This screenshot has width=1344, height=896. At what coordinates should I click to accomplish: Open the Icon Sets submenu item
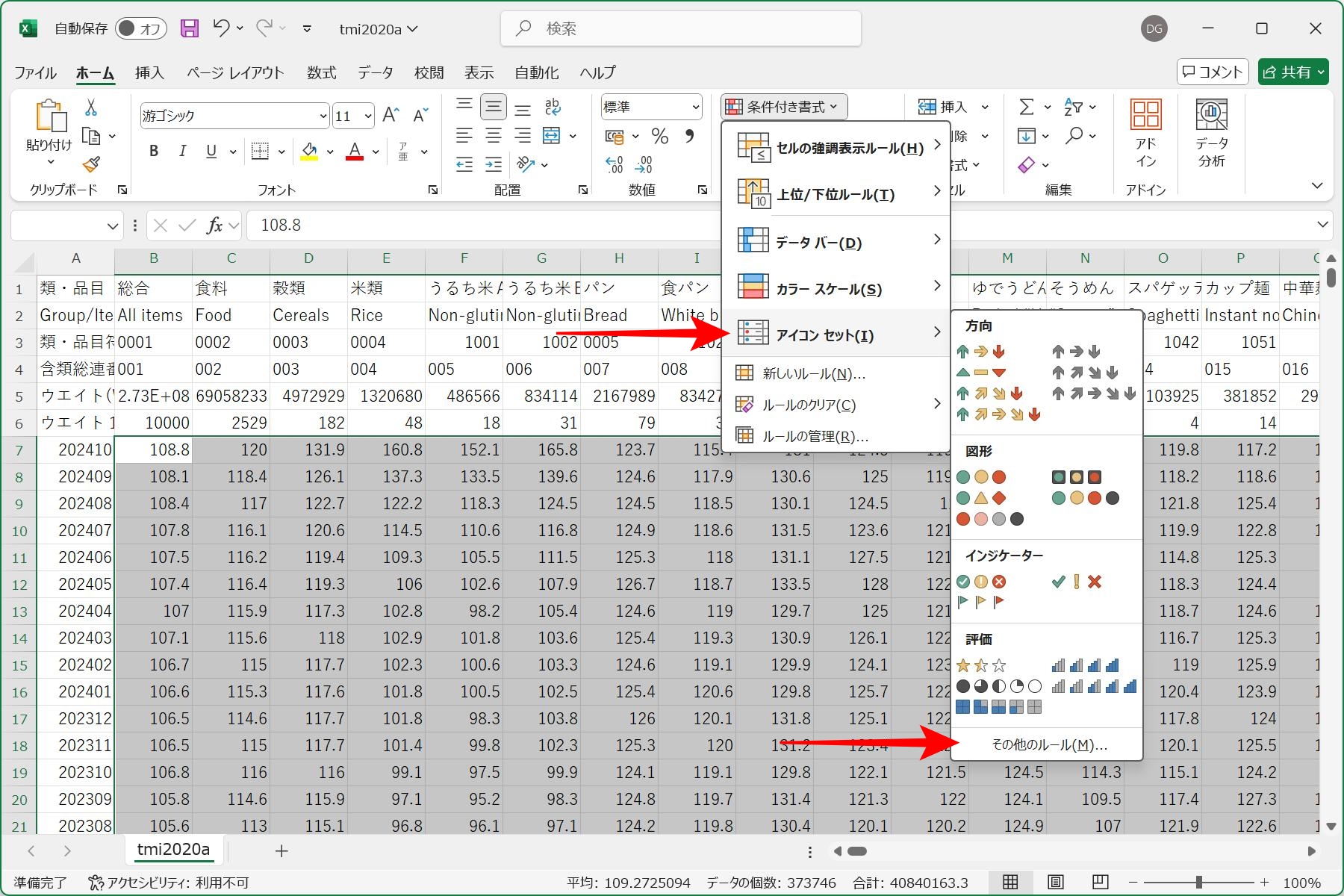(x=836, y=335)
